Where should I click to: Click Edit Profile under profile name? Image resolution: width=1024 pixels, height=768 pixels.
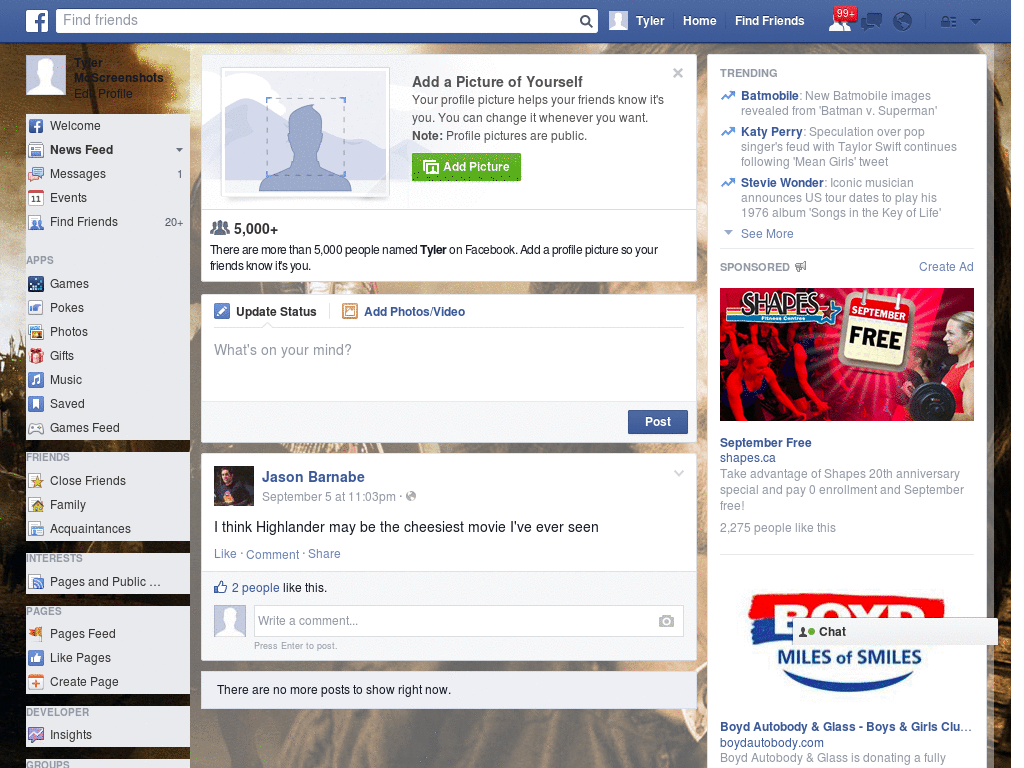103,94
